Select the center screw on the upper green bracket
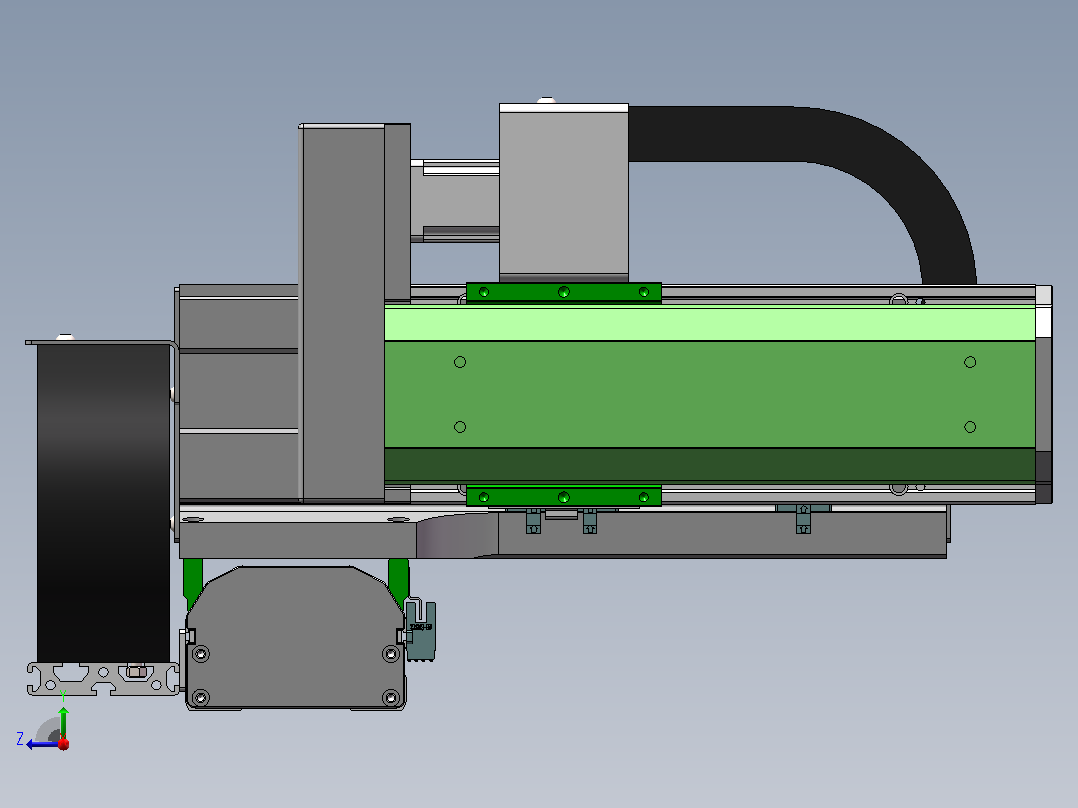 pos(564,292)
